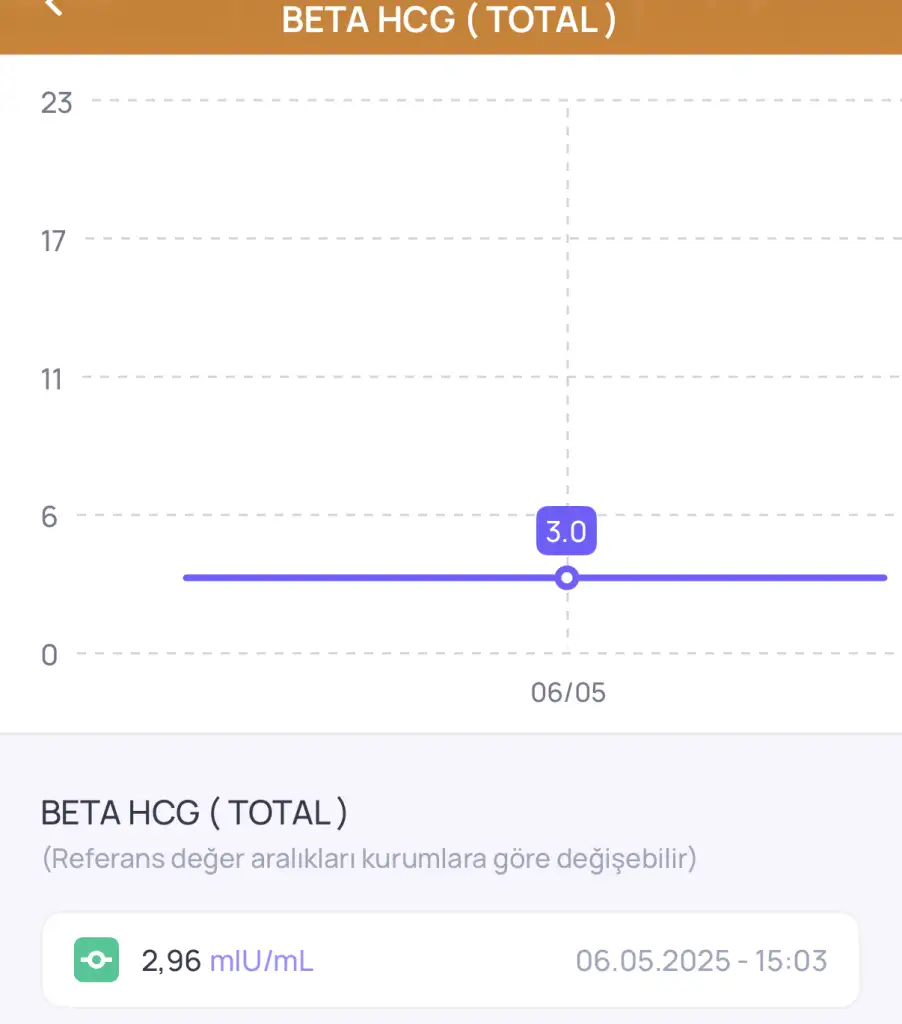Select the 3.0 data point on chart
The width and height of the screenshot is (902, 1024).
coord(567,578)
